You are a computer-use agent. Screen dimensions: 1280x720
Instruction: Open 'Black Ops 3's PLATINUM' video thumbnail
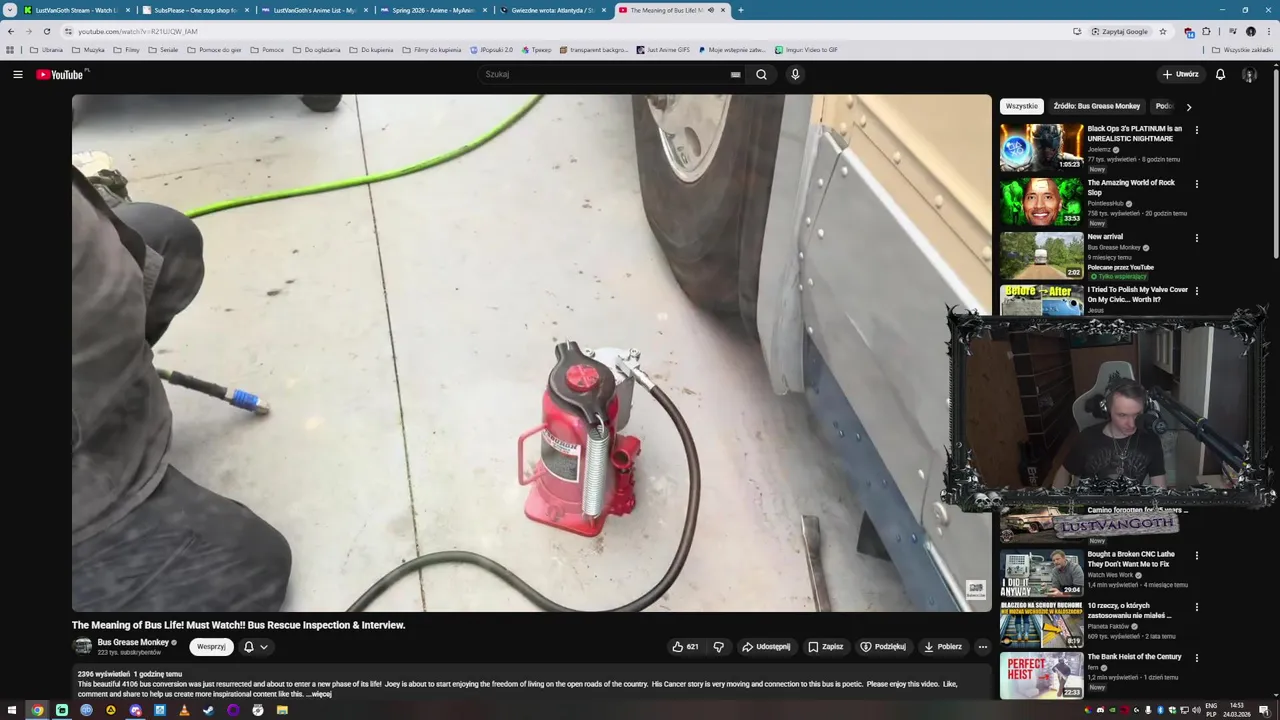1041,147
